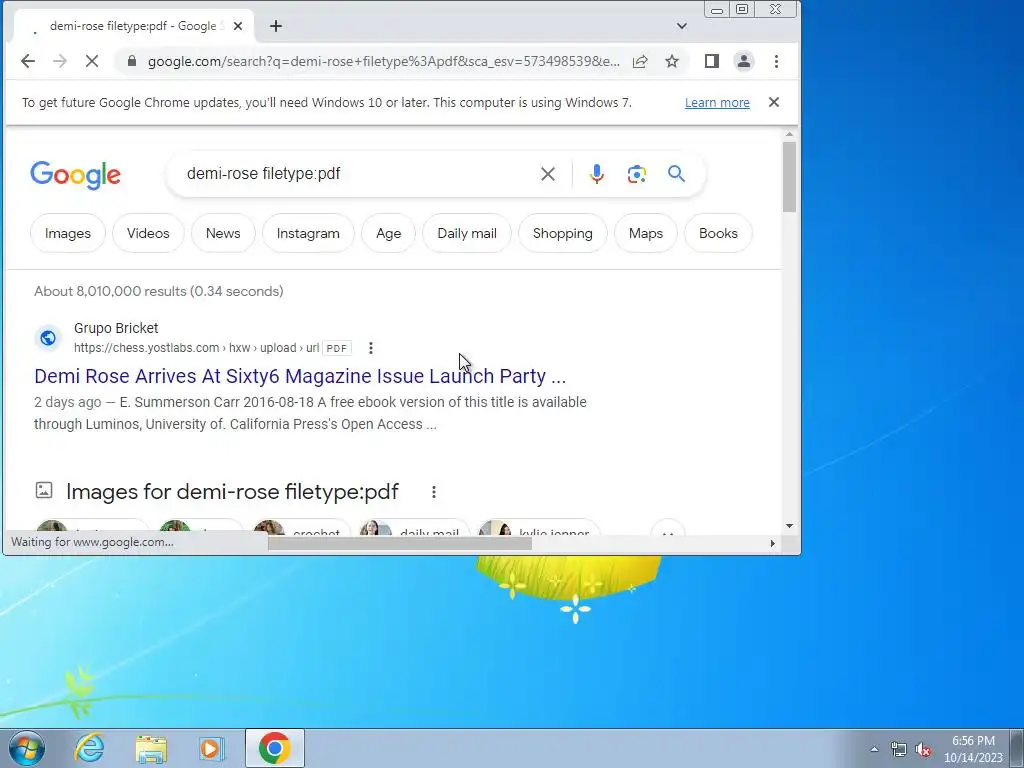Click Chrome icon in the taskbar
Image resolution: width=1024 pixels, height=768 pixels.
pos(275,748)
